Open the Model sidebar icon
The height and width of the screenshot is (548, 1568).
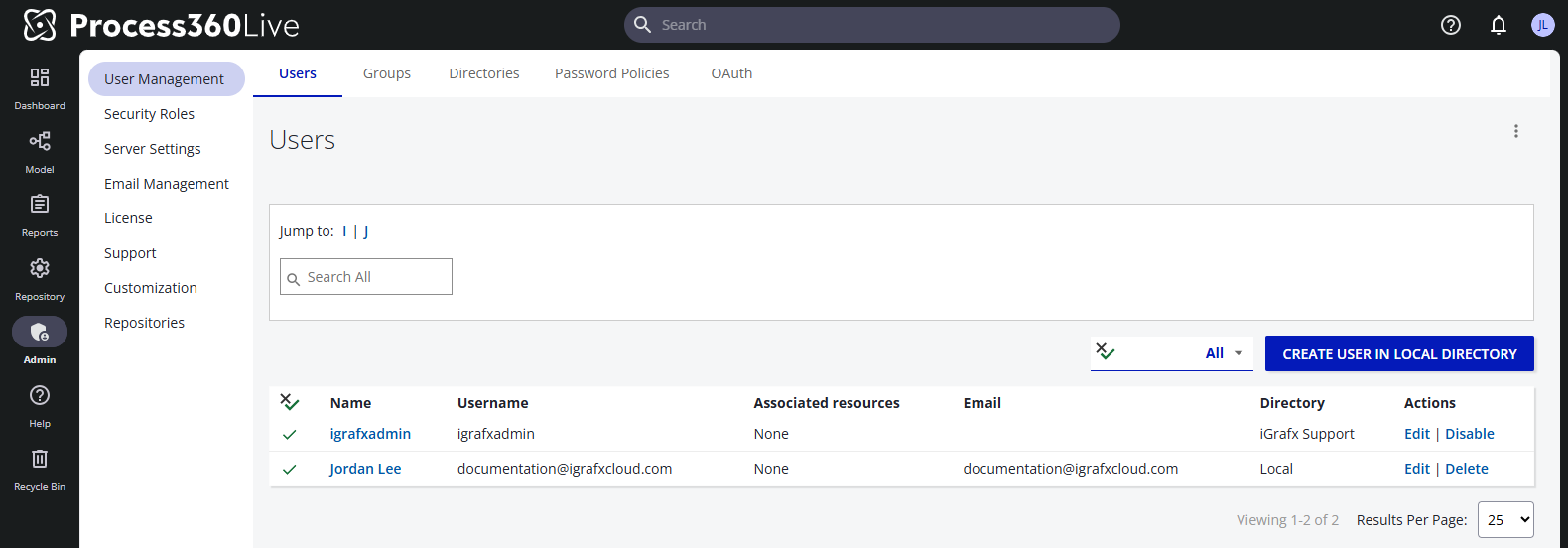40,141
